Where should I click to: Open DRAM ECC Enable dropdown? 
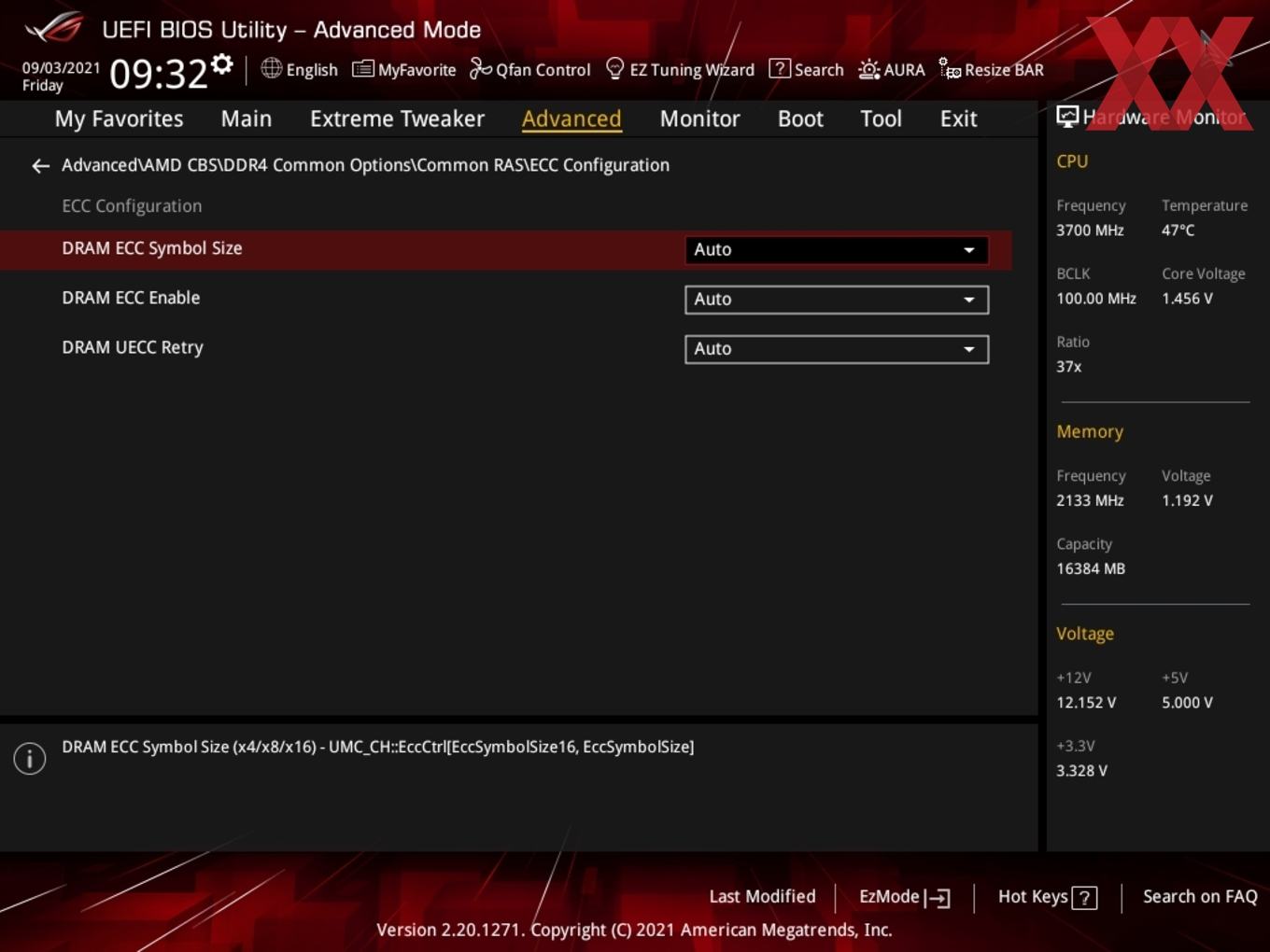point(837,300)
